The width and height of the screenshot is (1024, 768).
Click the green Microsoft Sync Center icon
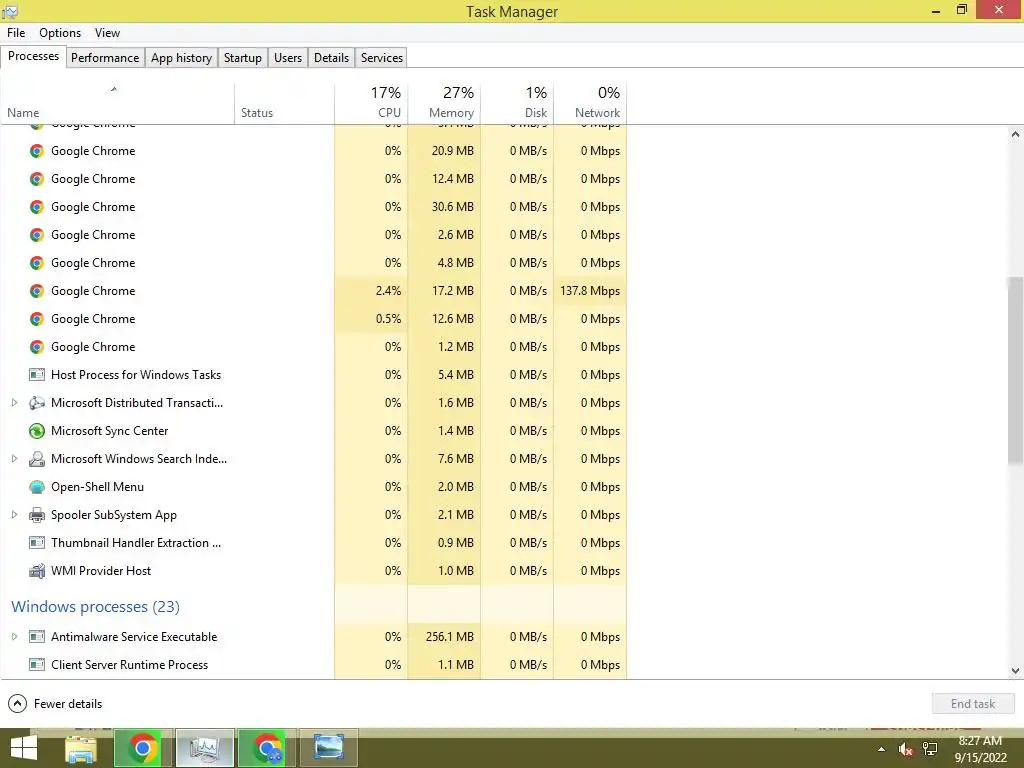coord(37,431)
